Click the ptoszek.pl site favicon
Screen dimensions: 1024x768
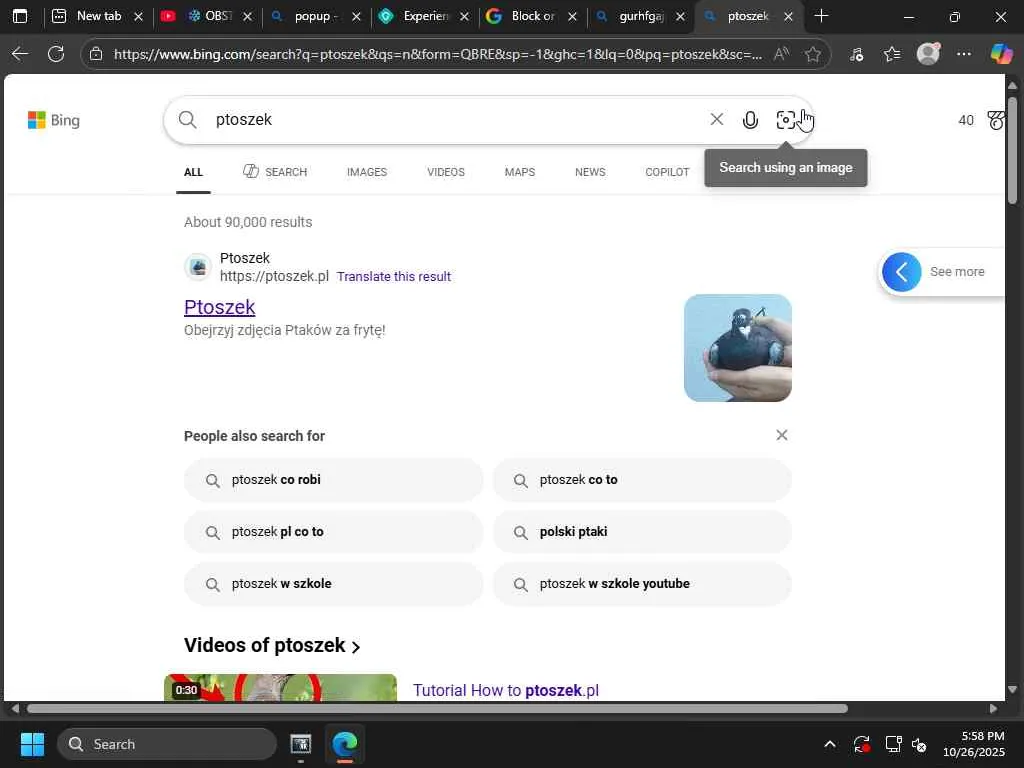(198, 266)
